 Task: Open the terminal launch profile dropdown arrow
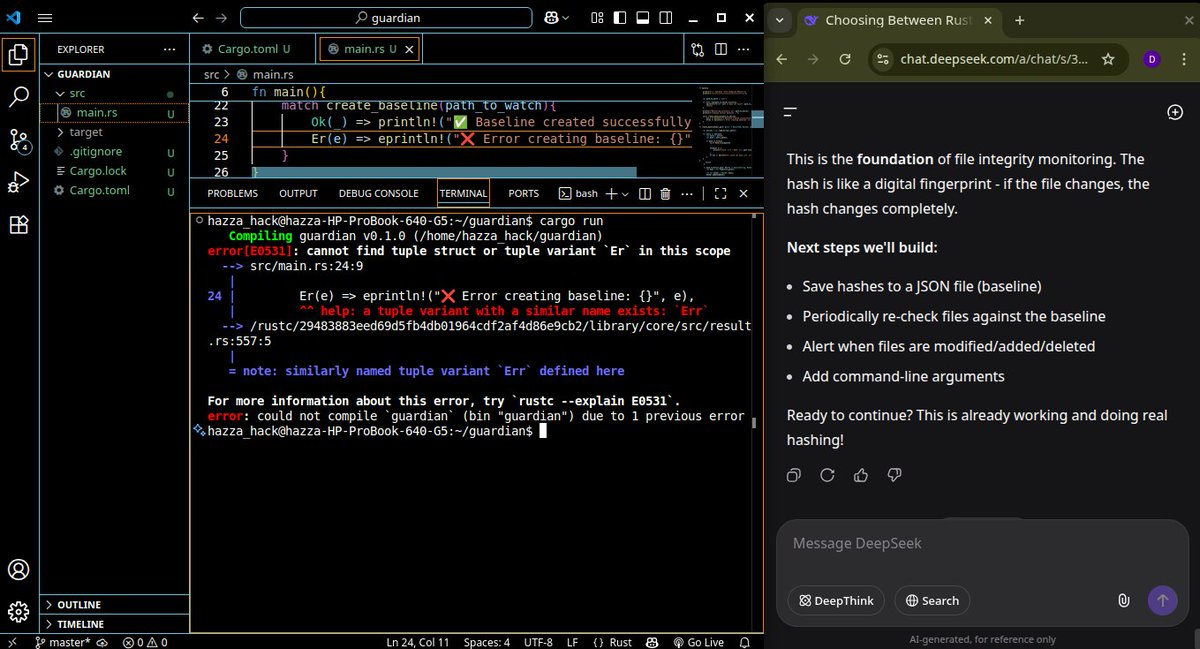625,194
